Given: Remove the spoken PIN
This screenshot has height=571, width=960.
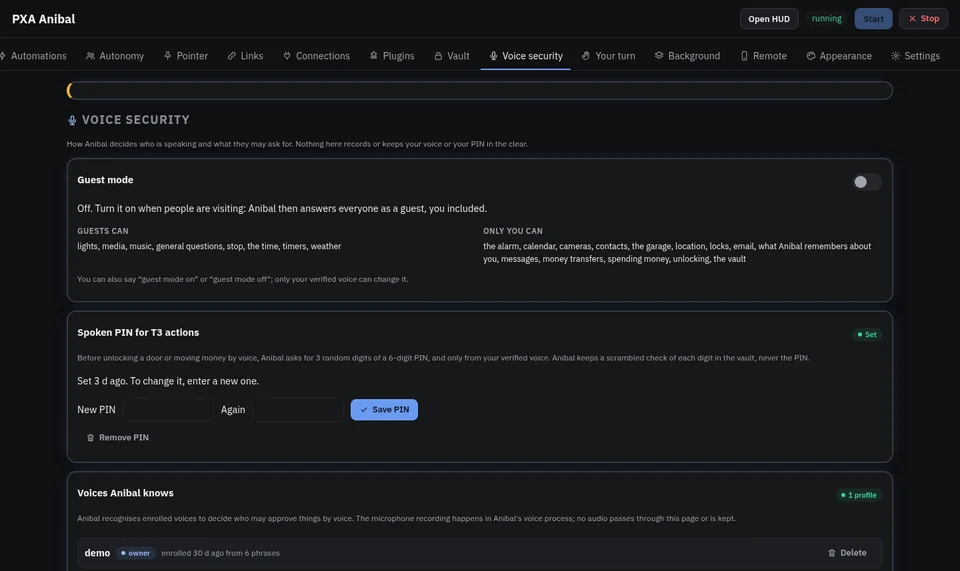Looking at the screenshot, I should click(x=118, y=438).
